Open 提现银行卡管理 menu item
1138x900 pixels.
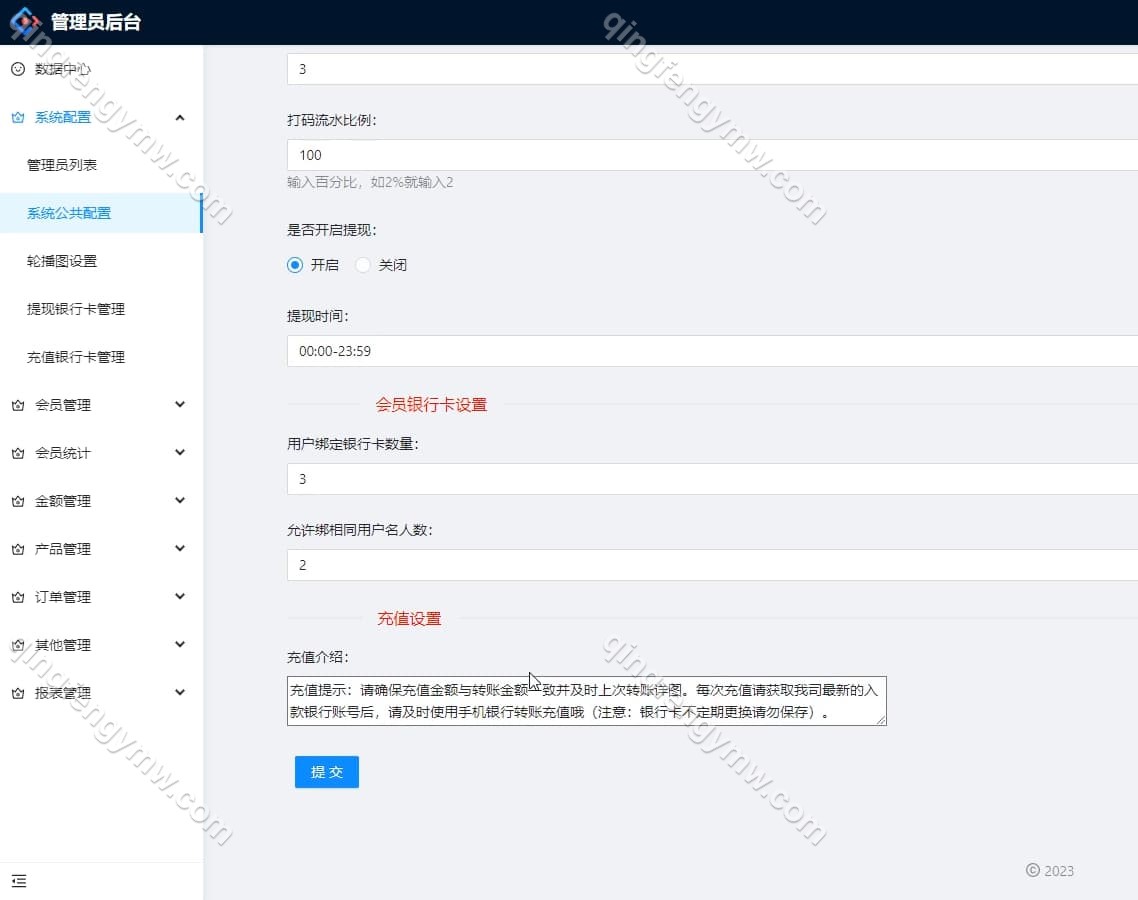[x=76, y=309]
